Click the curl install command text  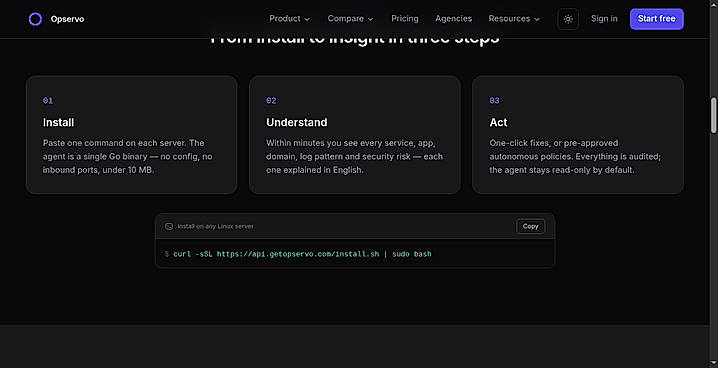[302, 254]
